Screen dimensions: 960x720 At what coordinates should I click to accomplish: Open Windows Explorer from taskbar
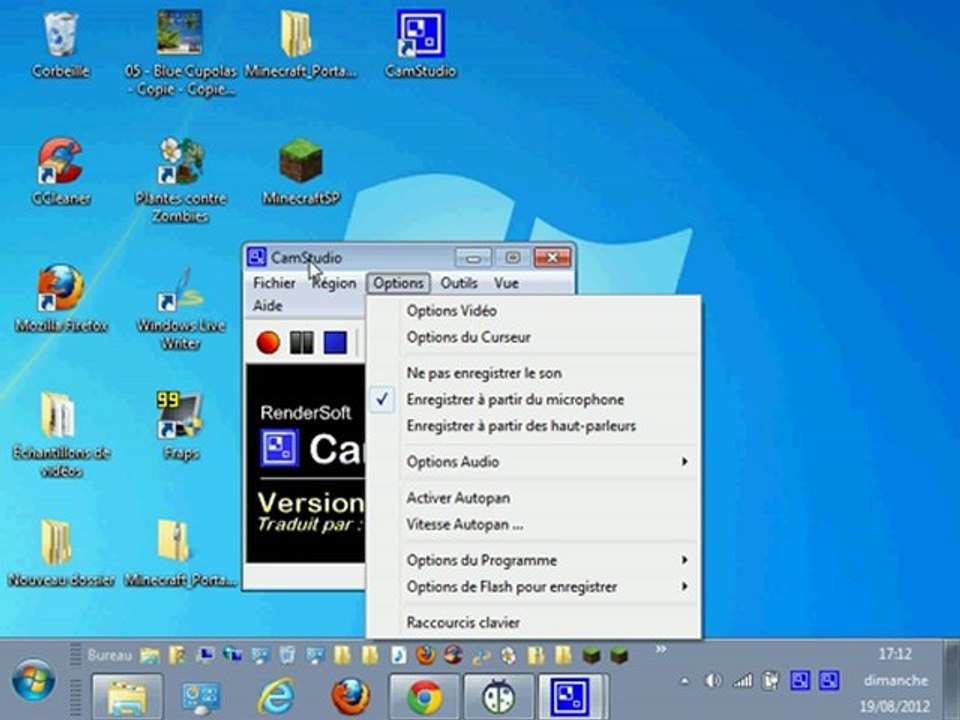click(x=127, y=696)
